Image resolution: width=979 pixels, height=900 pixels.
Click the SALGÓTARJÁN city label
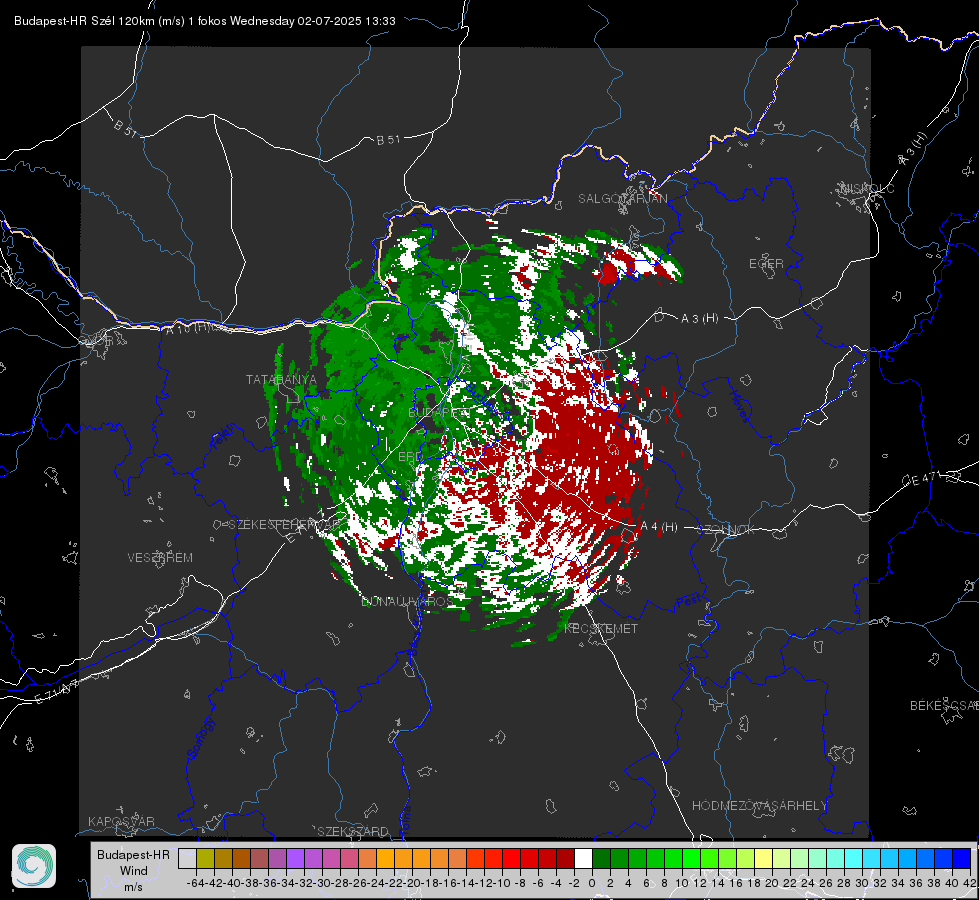pyautogui.click(x=622, y=199)
